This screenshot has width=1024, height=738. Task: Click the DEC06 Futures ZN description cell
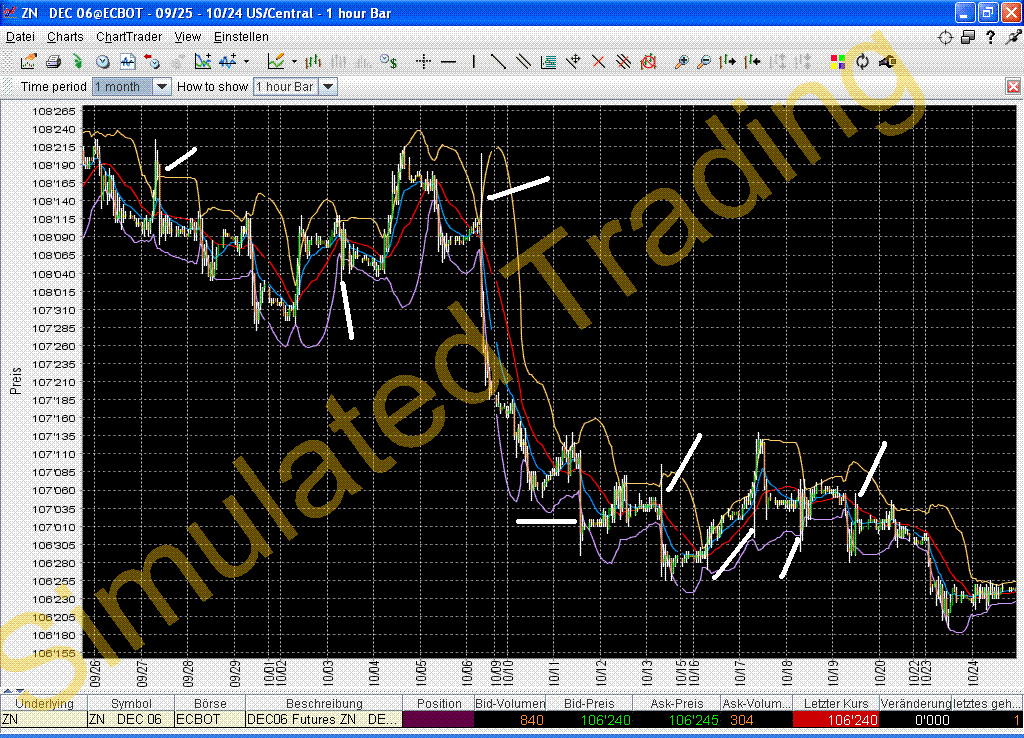pyautogui.click(x=324, y=720)
